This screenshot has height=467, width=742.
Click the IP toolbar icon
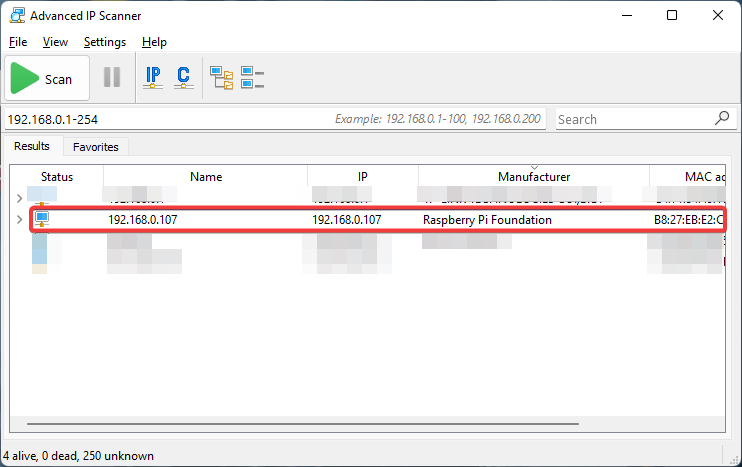coord(153,78)
